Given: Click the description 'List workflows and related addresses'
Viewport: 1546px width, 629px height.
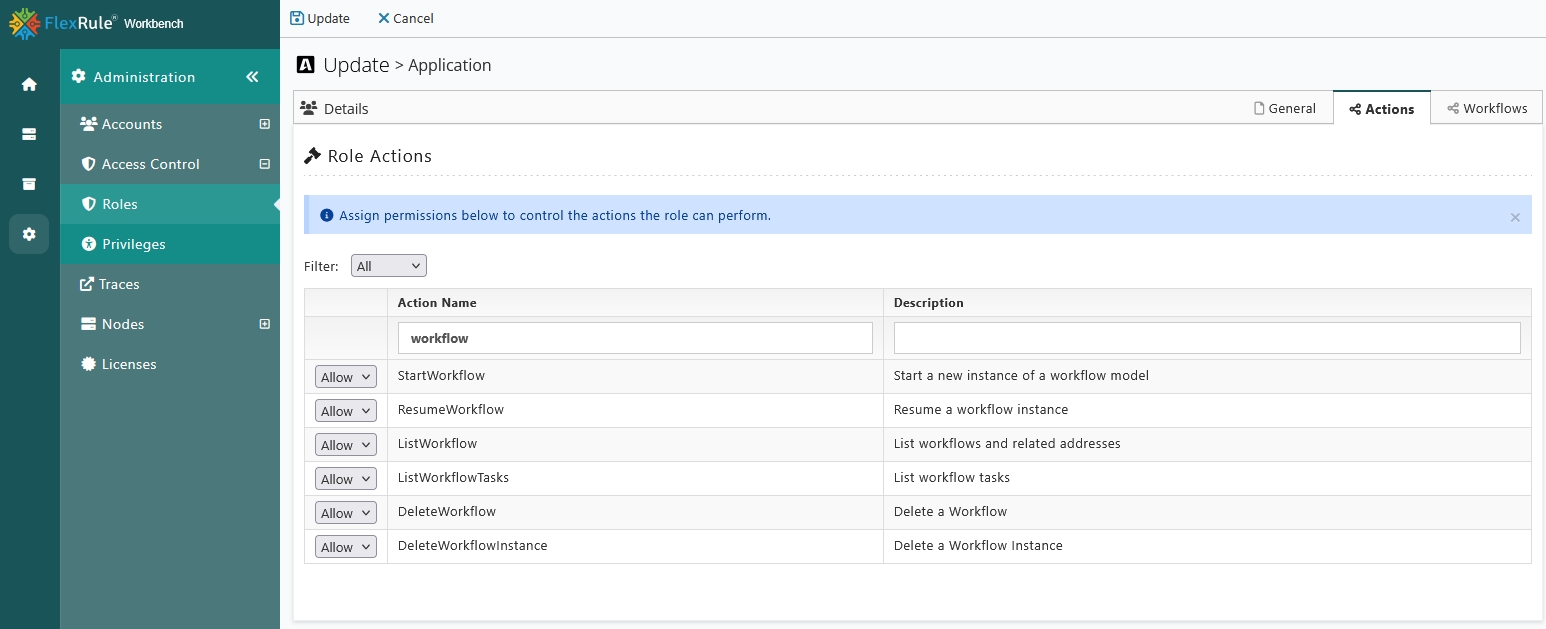Looking at the screenshot, I should 1007,444.
